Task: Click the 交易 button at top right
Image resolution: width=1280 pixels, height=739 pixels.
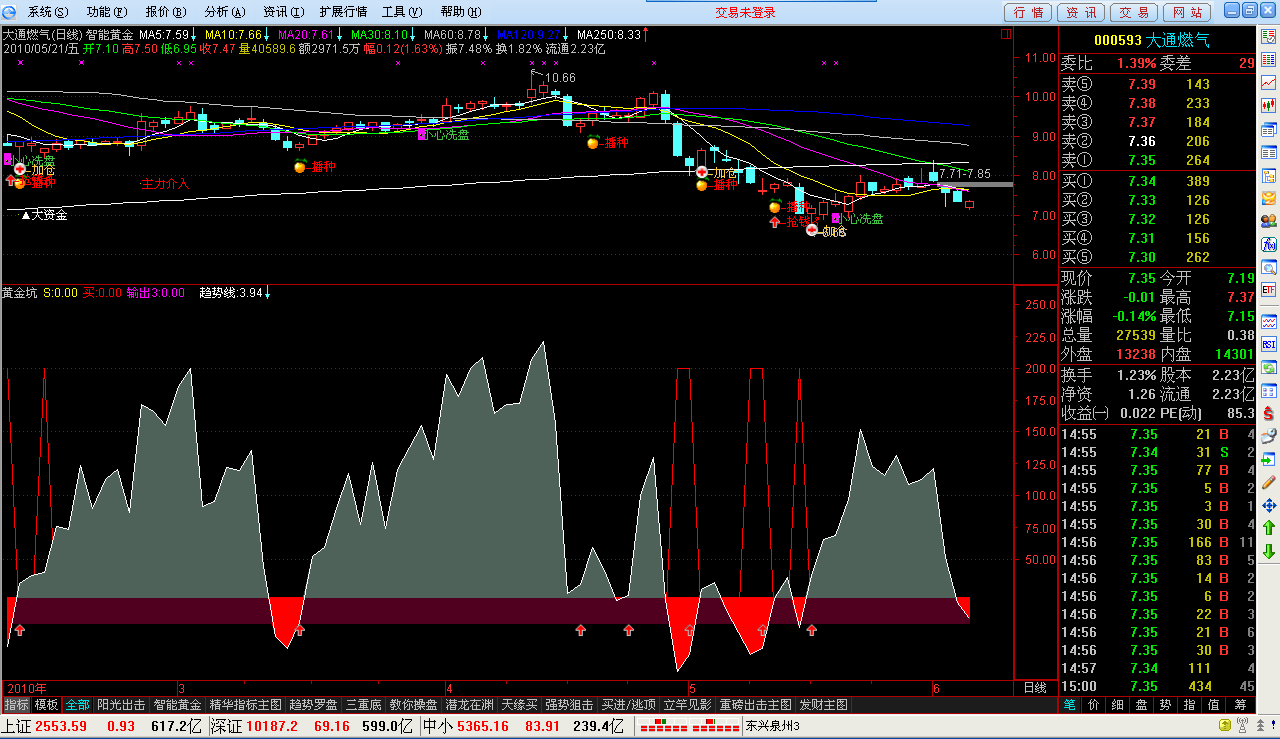Action: pos(1134,12)
